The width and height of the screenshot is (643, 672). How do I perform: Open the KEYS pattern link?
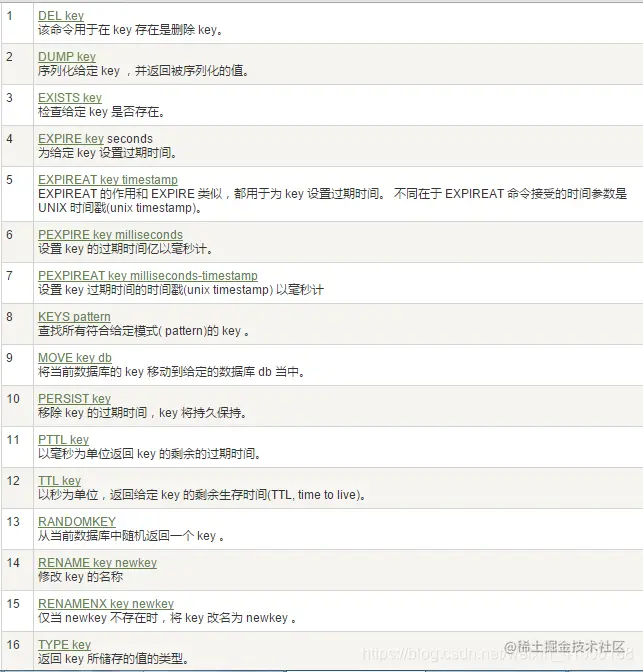pos(74,317)
